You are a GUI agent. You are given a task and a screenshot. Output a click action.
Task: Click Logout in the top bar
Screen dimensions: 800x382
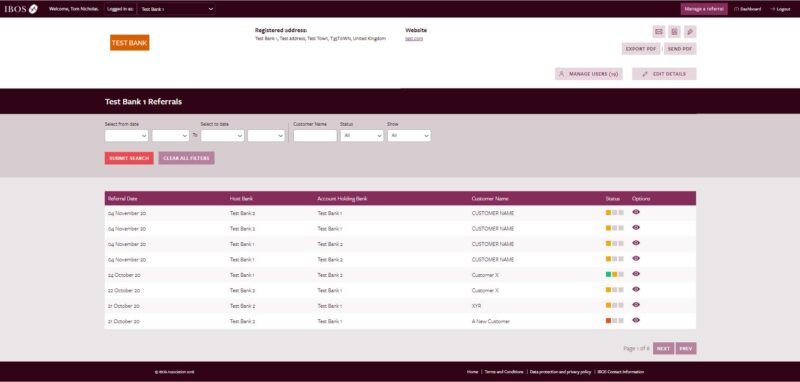coord(781,9)
